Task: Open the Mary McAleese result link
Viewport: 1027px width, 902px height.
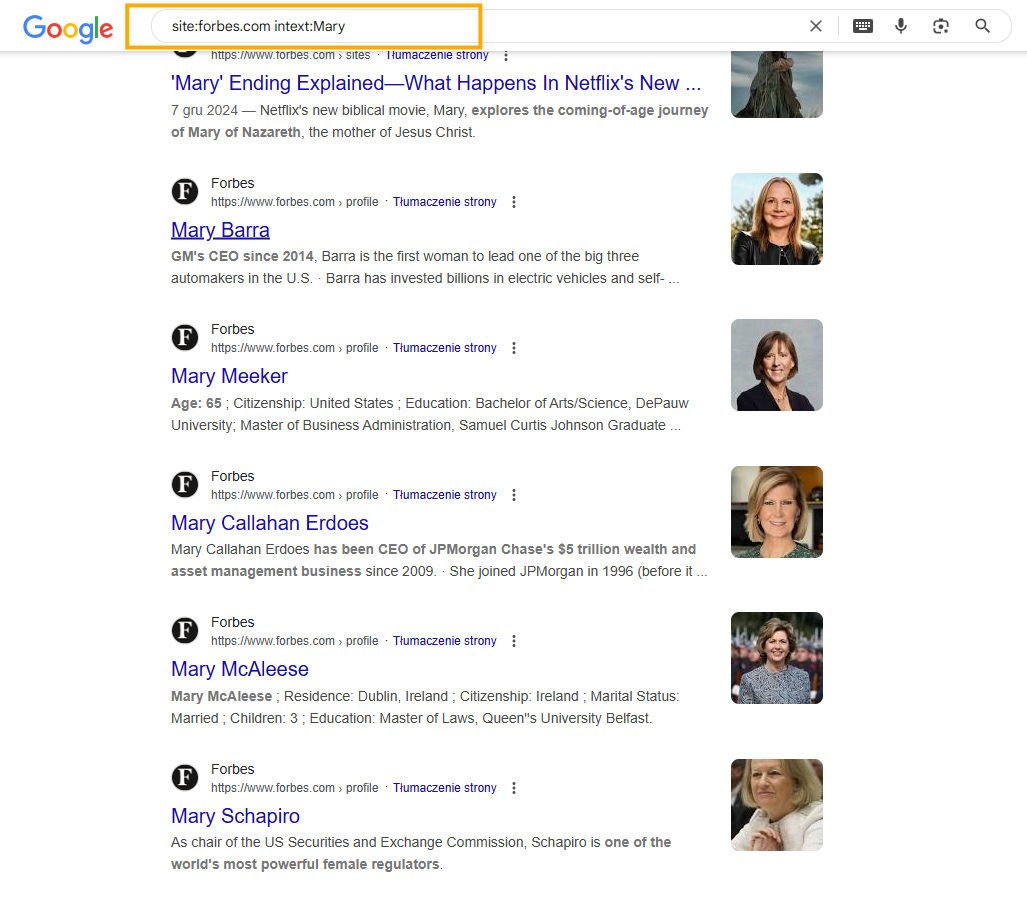Action: coord(240,669)
